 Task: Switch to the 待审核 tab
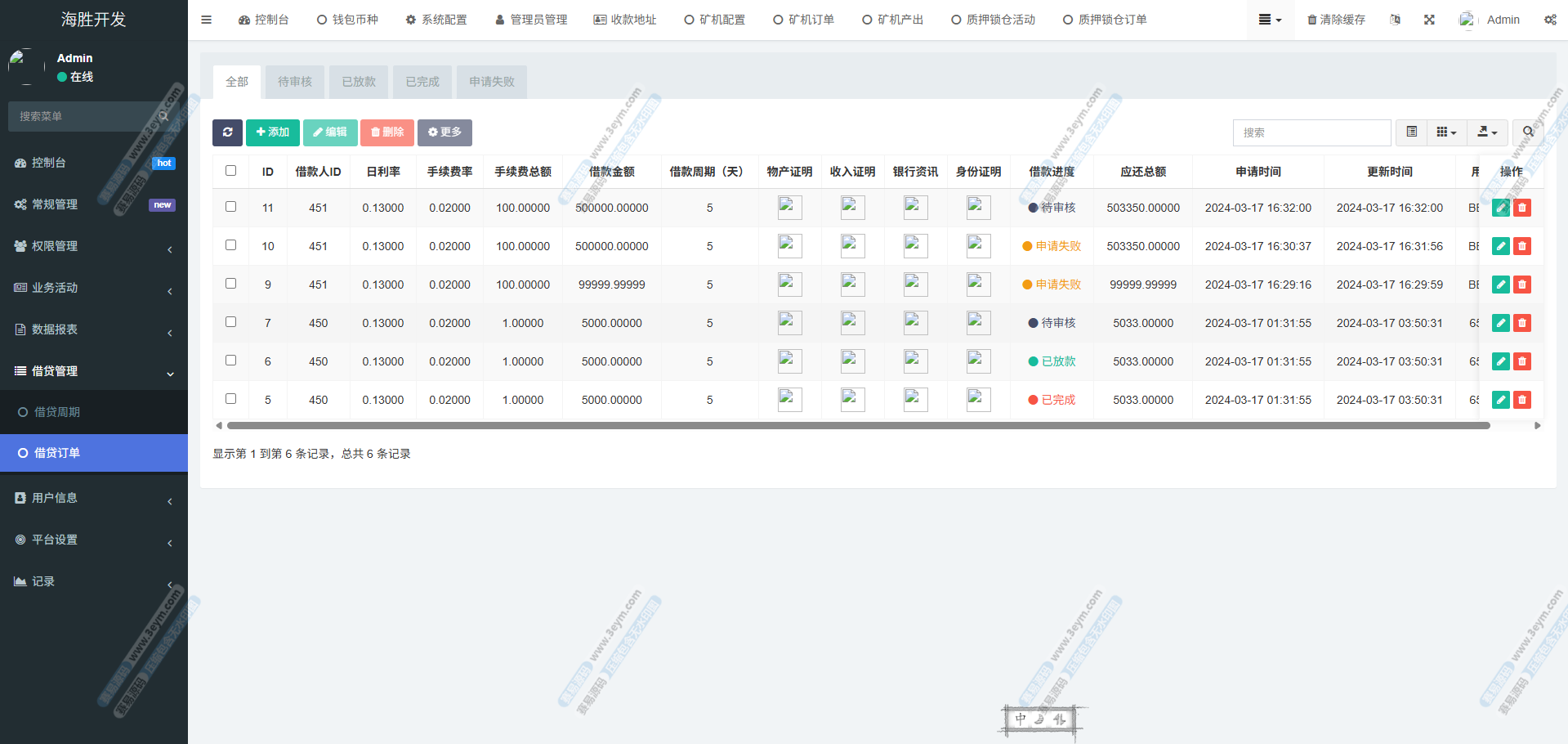point(295,82)
